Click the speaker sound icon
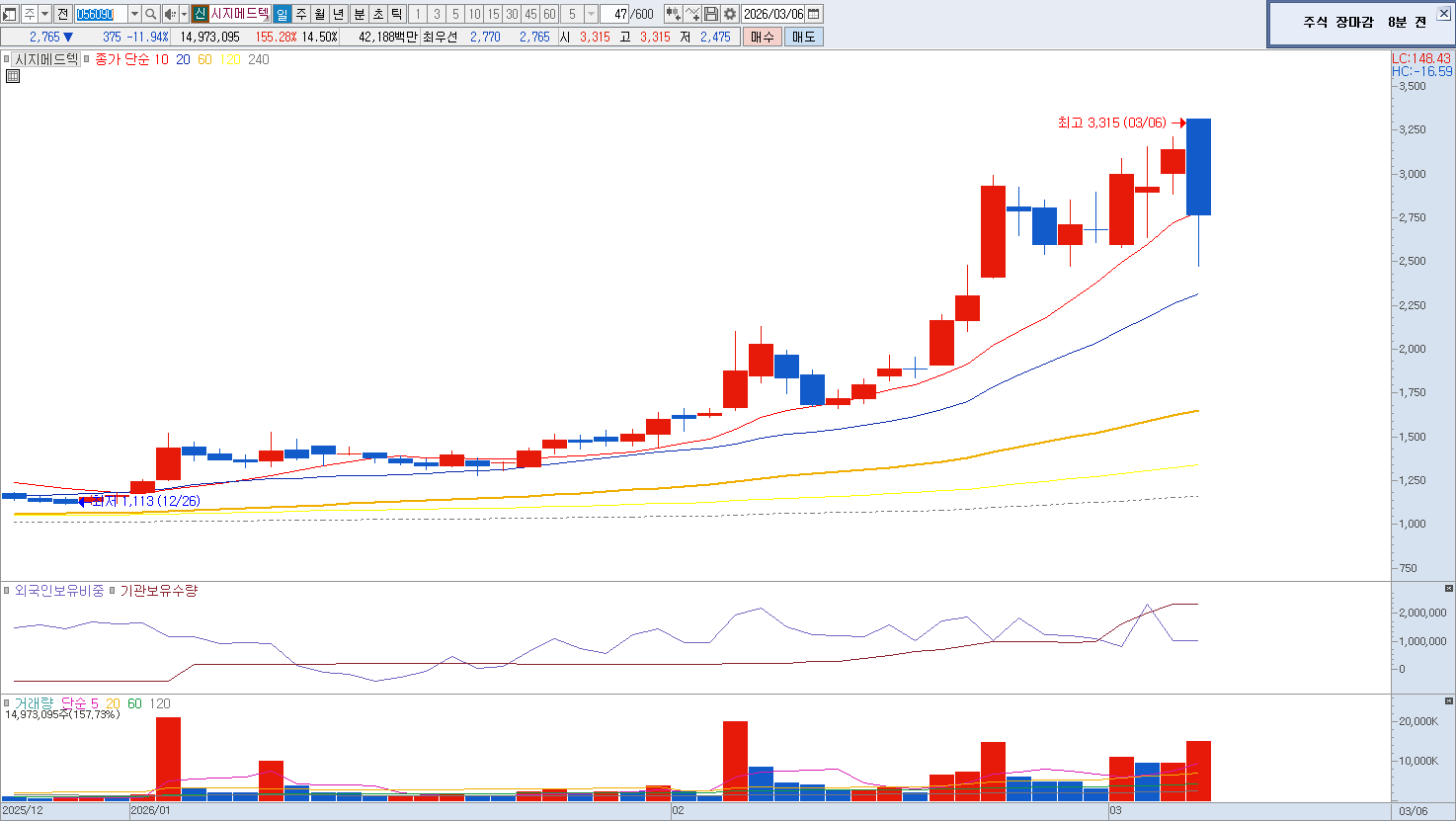This screenshot has width=1456, height=821. pyautogui.click(x=170, y=14)
